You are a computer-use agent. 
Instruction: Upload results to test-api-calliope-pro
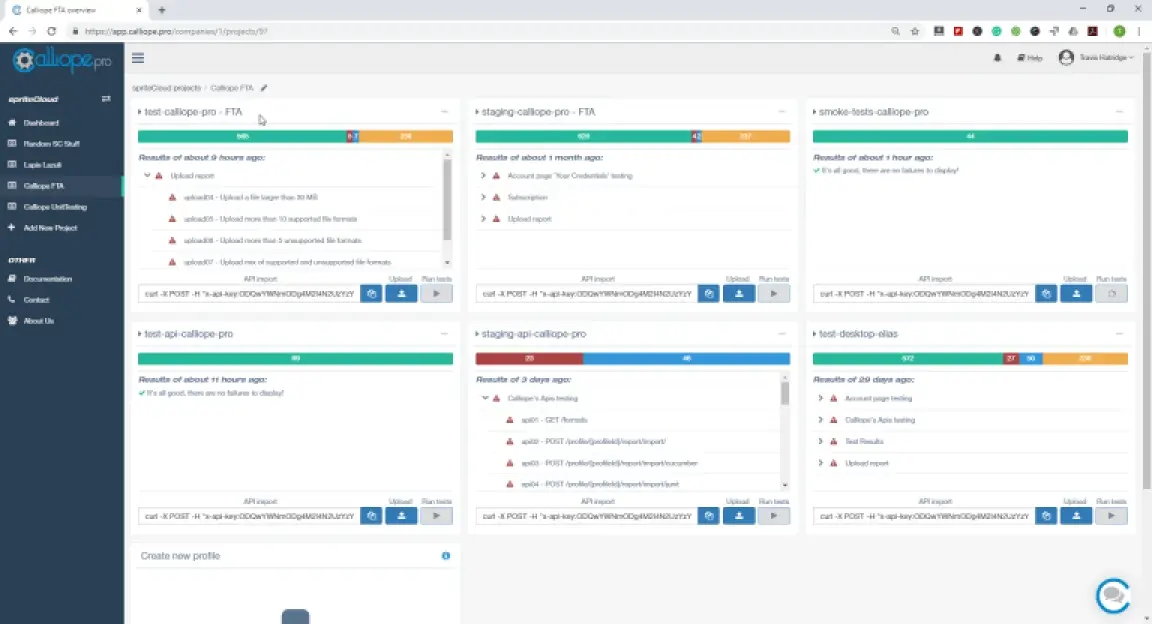click(401, 516)
